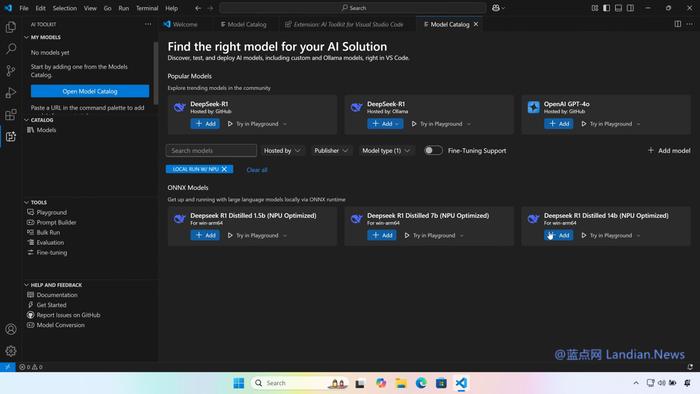Viewport: 700px width, 394px height.
Task: Open Windows Start menu
Action: [x=239, y=383]
